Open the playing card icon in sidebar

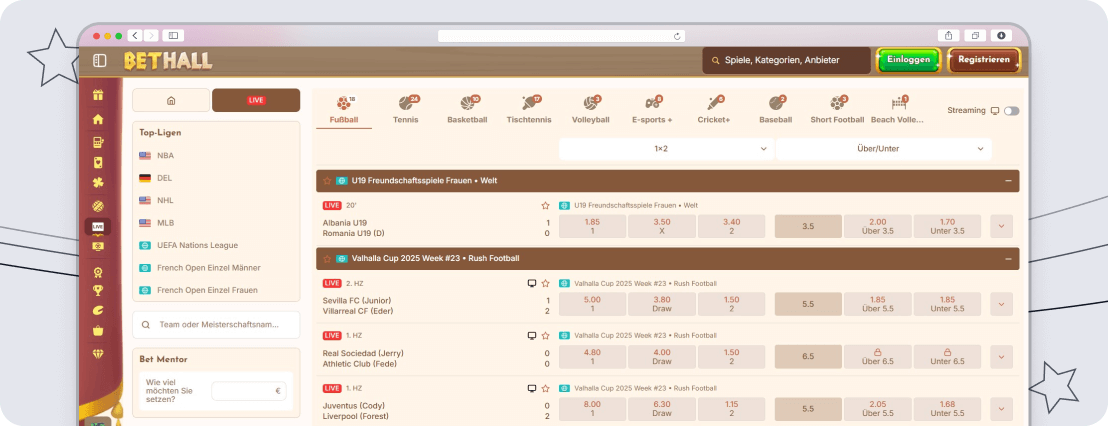pos(98,162)
